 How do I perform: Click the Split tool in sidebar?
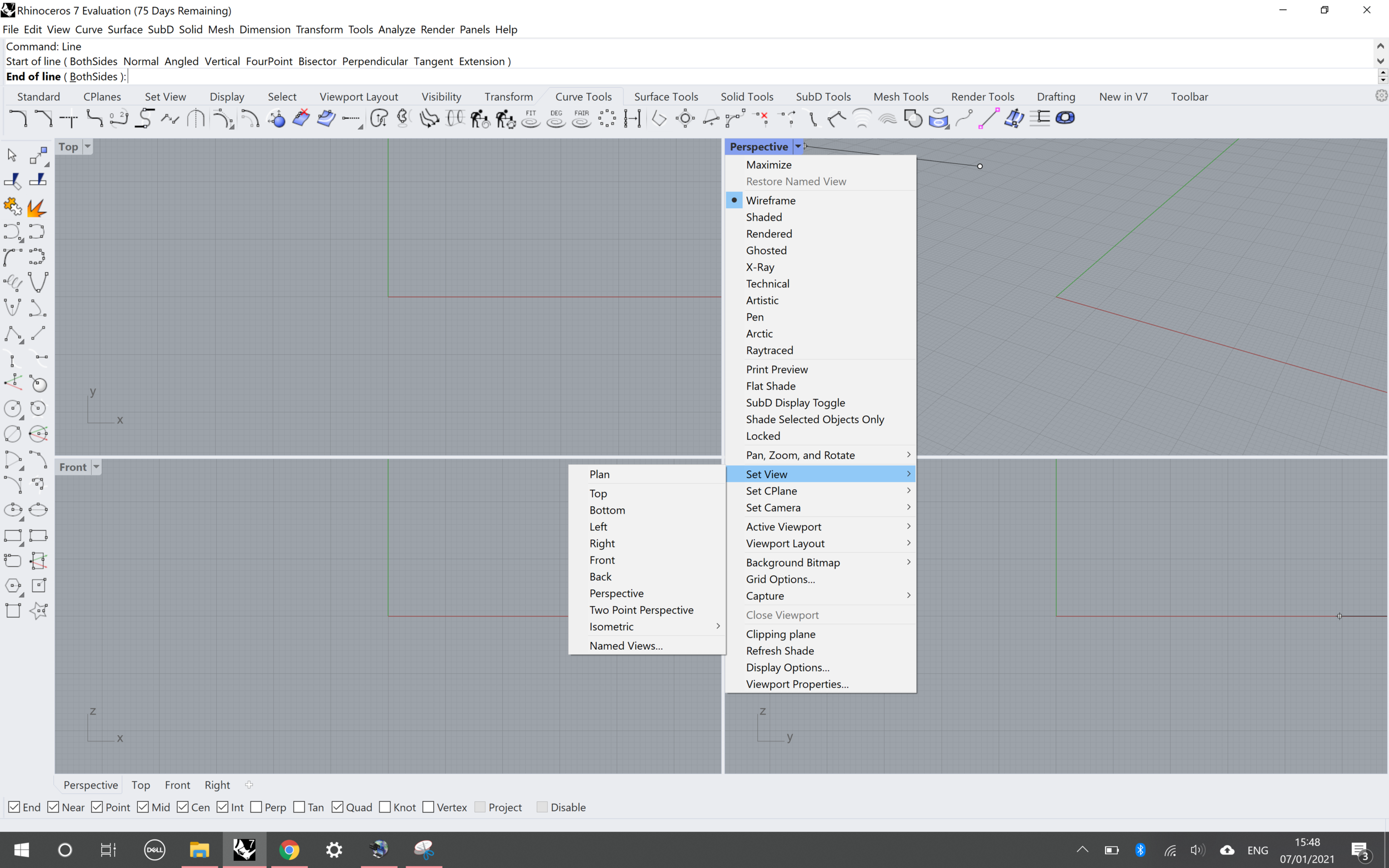(x=38, y=180)
